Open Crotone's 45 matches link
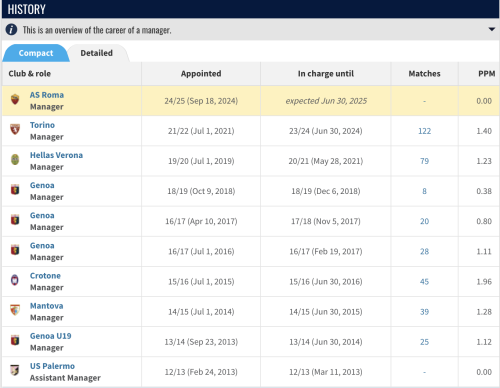500x388 pixels. point(424,282)
